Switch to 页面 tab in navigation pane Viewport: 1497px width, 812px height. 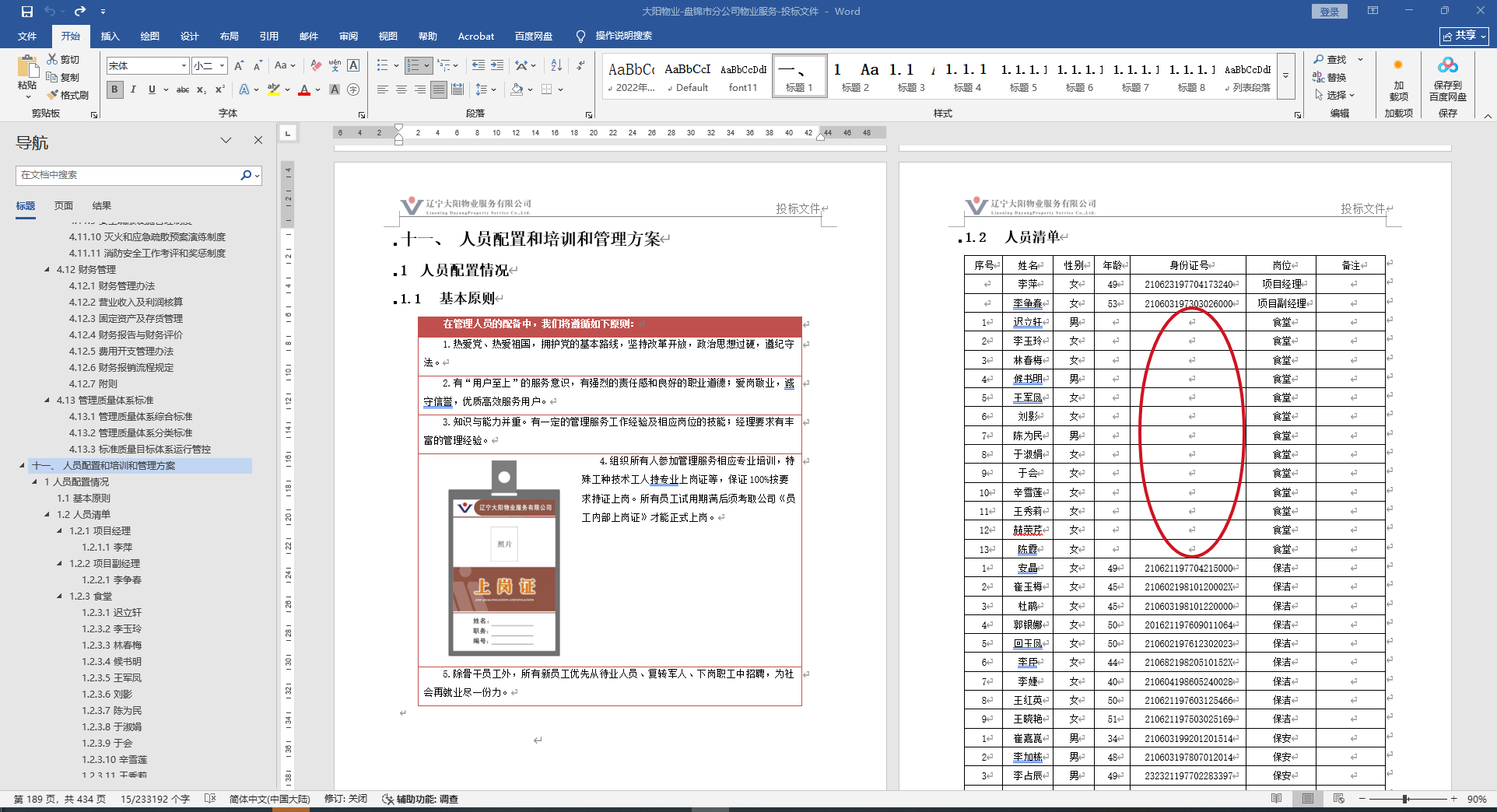click(64, 206)
